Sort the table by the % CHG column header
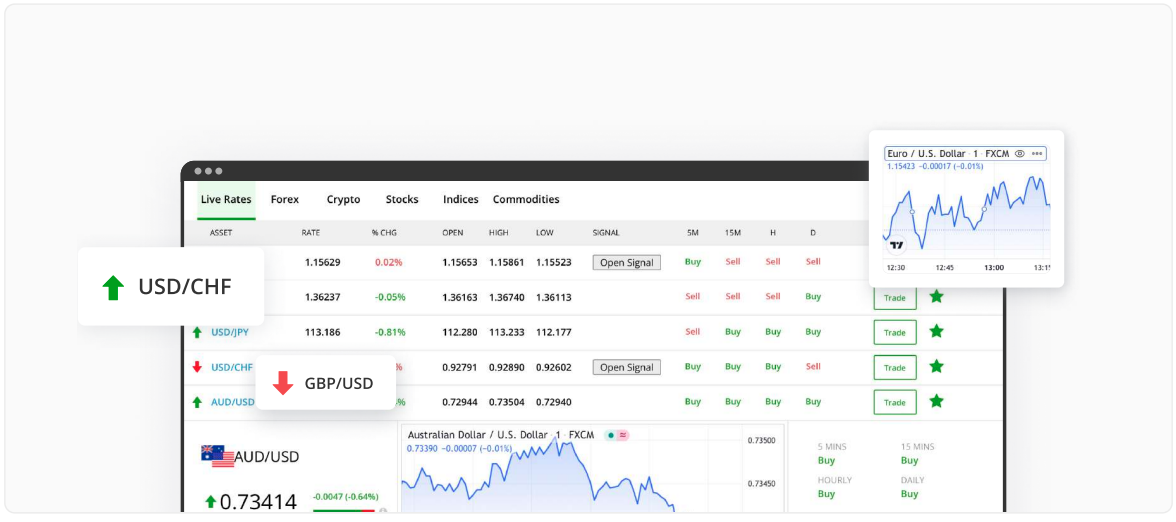This screenshot has width=1176, height=522. click(x=384, y=233)
